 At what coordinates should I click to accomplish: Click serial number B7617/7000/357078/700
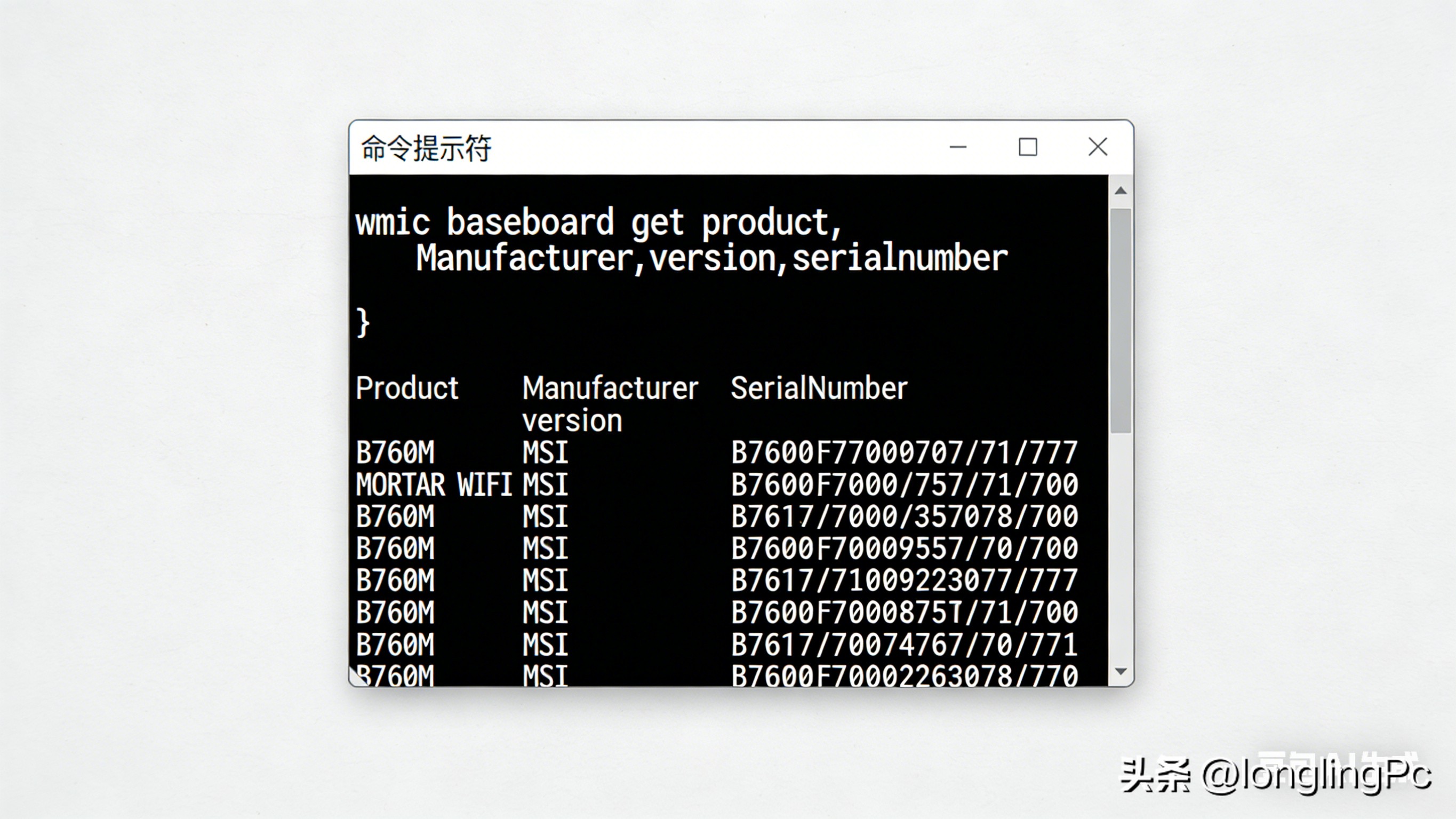pos(904,516)
